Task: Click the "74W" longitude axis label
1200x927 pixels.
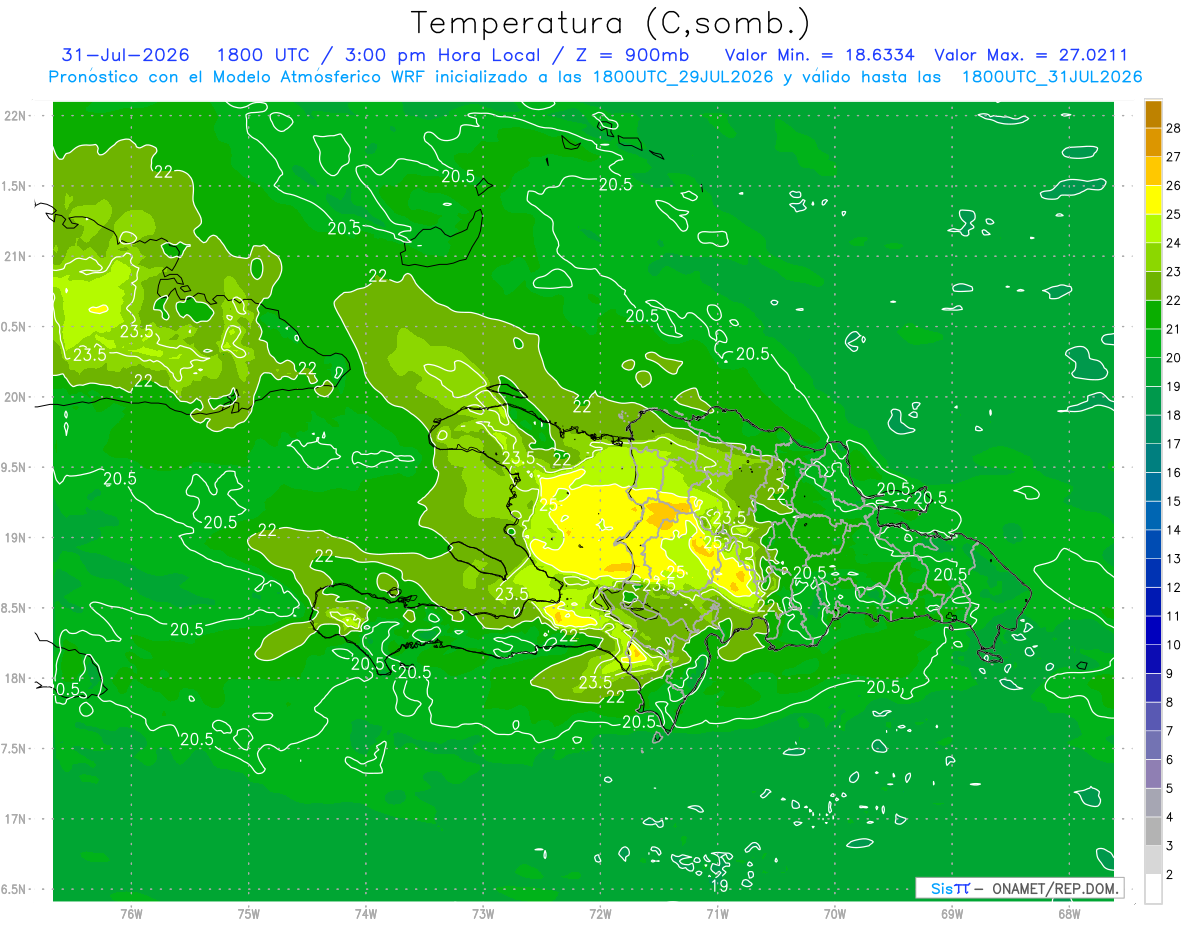Action: [x=366, y=913]
